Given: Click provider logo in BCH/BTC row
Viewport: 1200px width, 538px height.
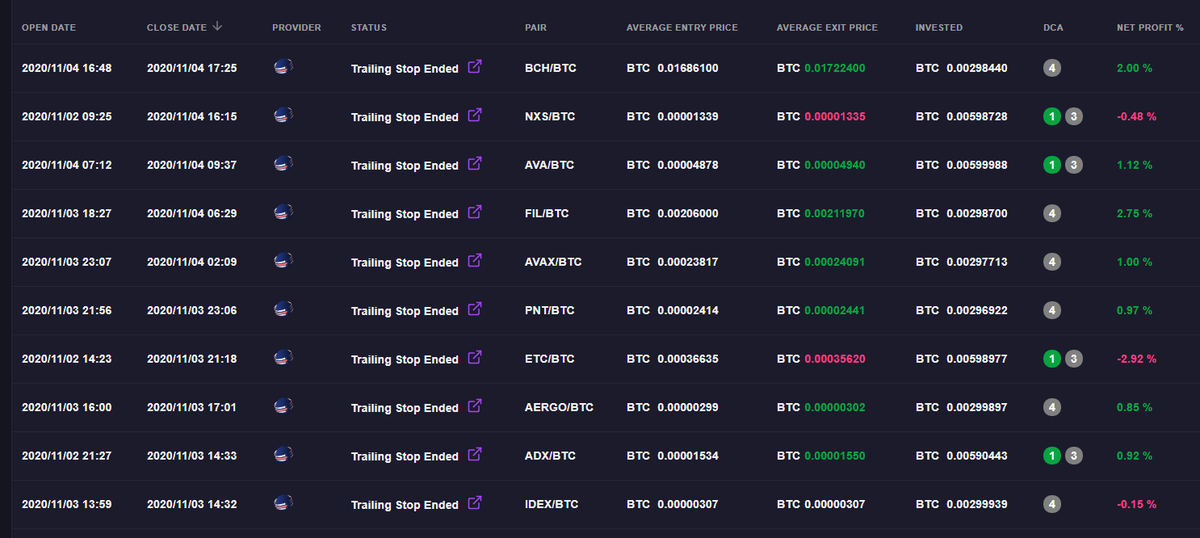Looking at the screenshot, I should coord(283,68).
